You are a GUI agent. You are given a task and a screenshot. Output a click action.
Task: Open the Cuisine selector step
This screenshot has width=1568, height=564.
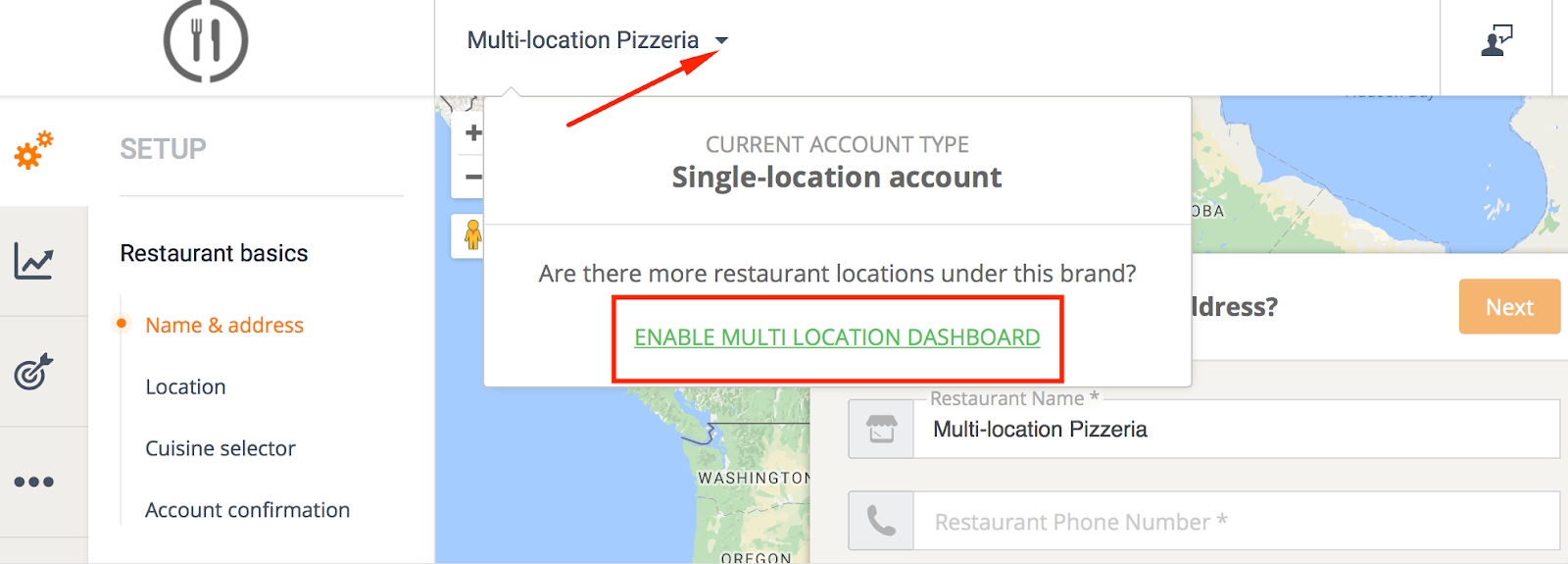coord(220,448)
